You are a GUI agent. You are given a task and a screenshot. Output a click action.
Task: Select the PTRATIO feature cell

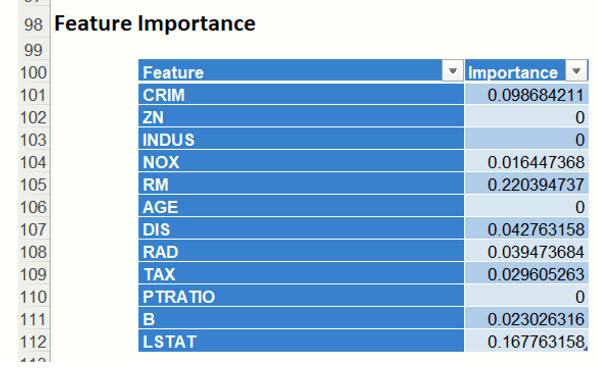301,297
